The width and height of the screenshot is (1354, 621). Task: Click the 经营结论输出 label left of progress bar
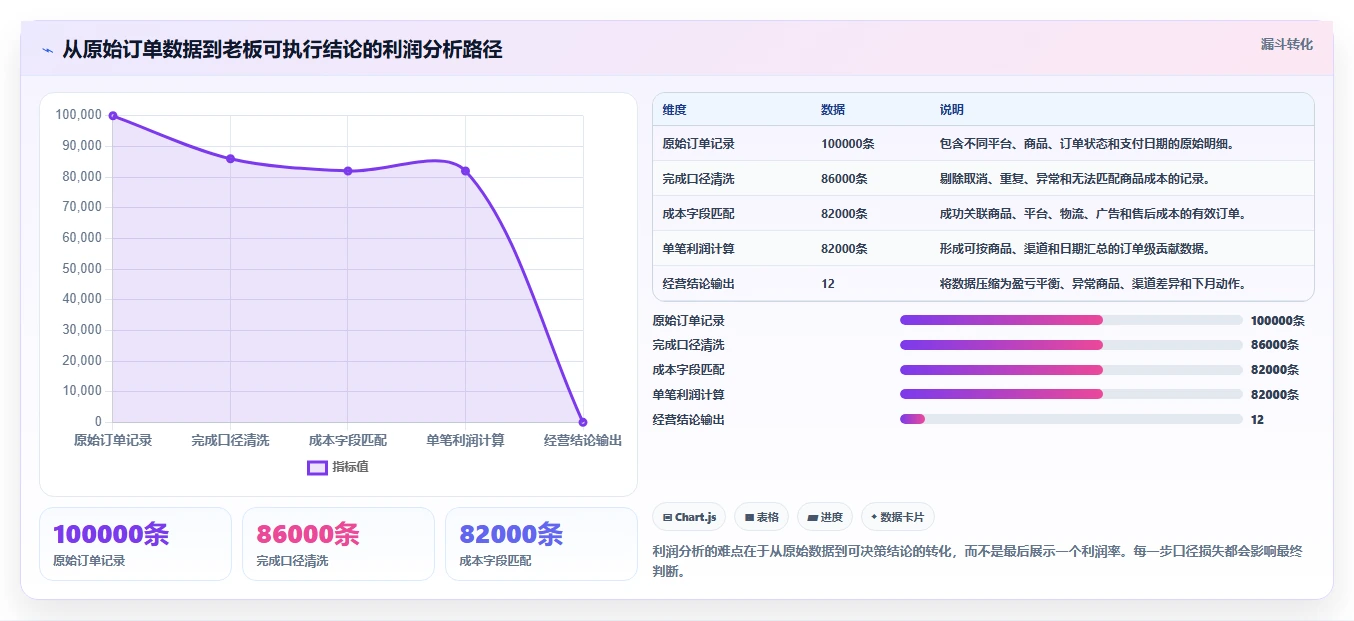click(x=688, y=420)
